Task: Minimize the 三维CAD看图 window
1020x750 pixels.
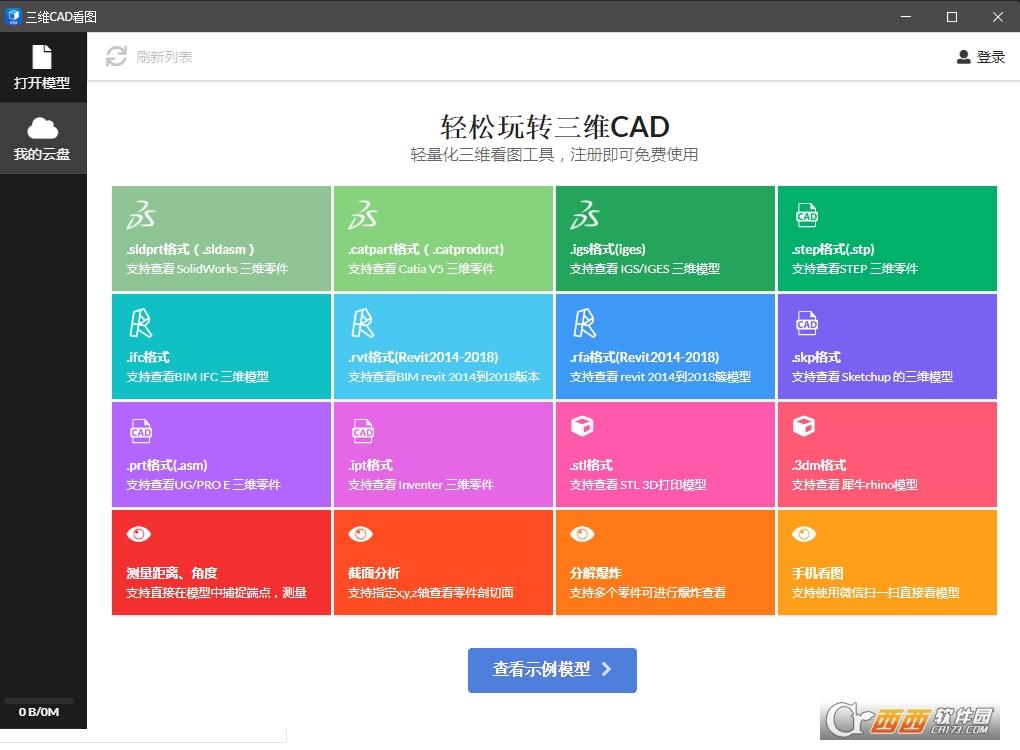Action: click(906, 16)
